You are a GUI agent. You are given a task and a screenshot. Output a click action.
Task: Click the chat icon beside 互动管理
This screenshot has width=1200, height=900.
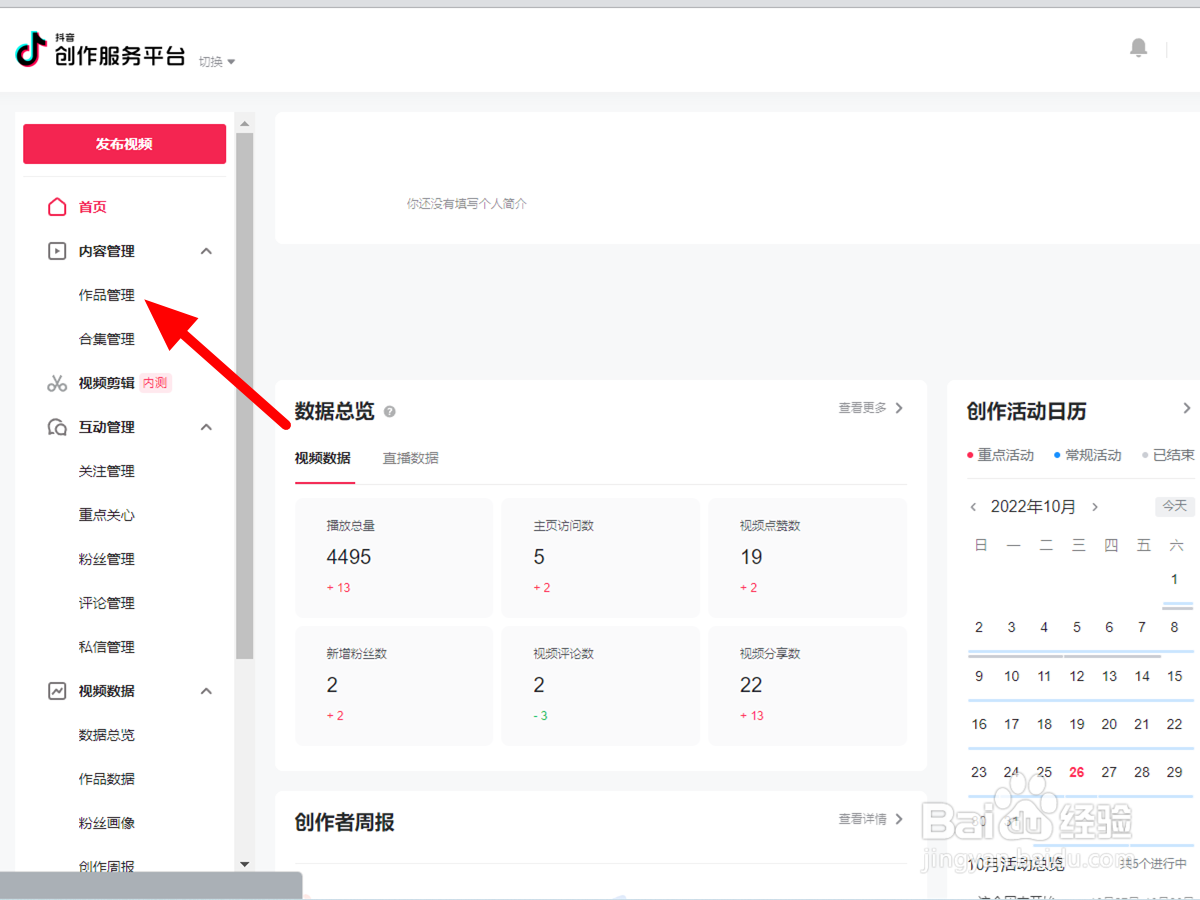click(57, 427)
